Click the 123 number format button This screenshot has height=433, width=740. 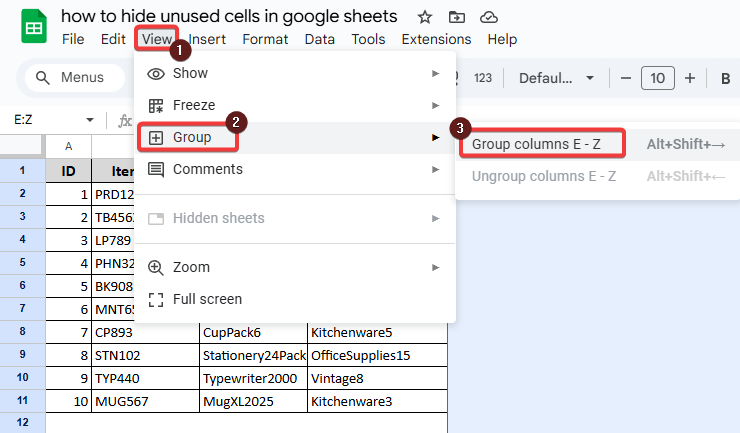483,79
